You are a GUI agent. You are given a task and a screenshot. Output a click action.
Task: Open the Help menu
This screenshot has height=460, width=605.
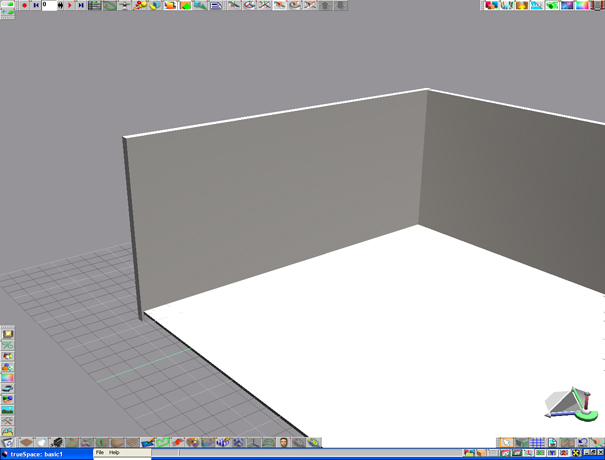tap(114, 453)
